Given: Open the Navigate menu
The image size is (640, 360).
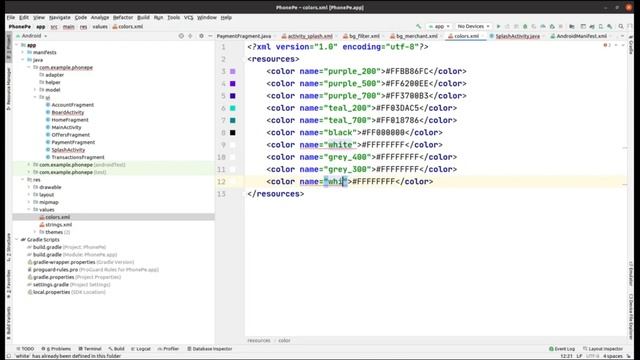Looking at the screenshot, I should coord(60,18).
